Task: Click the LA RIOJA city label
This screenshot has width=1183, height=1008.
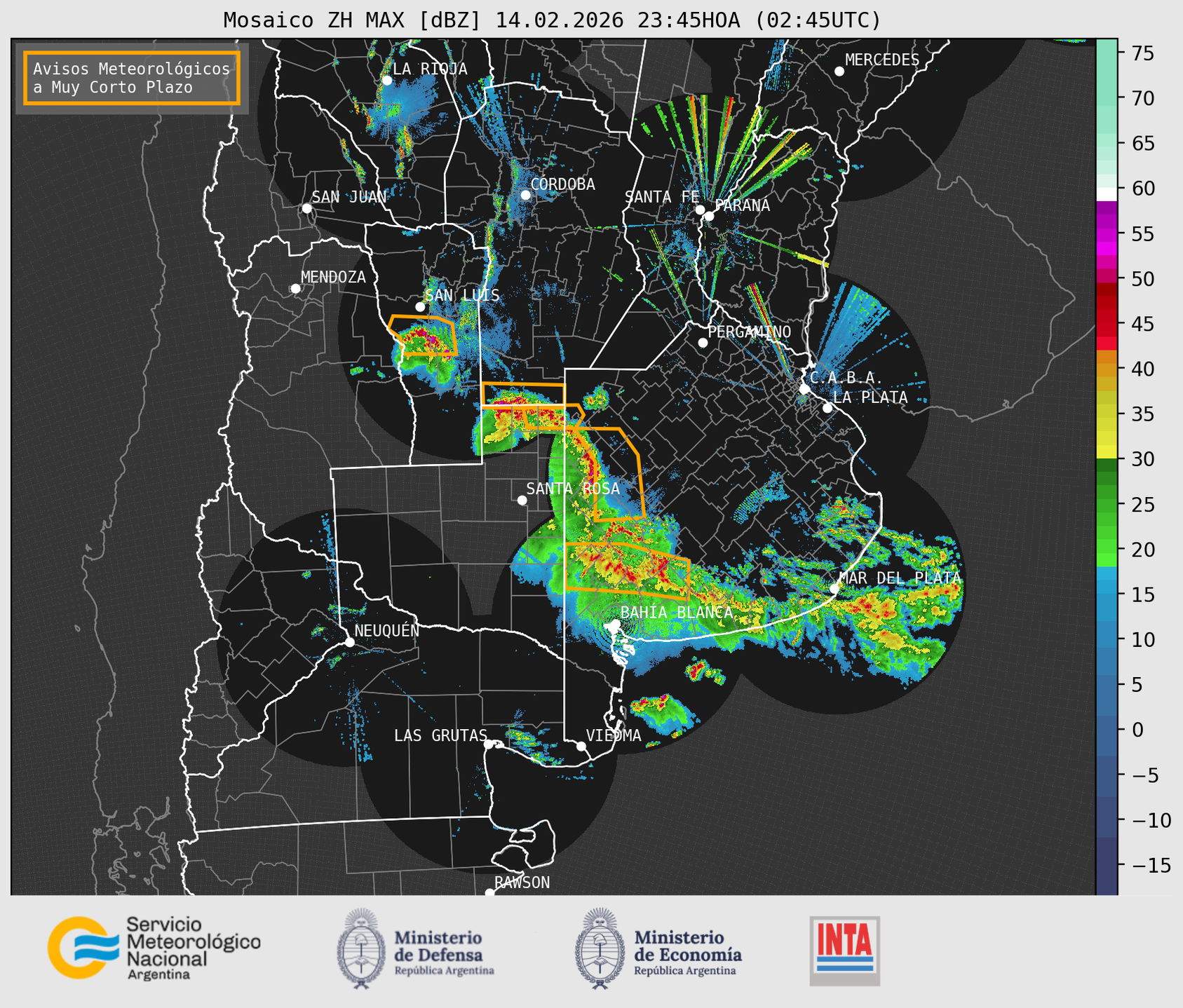Action: (429, 69)
